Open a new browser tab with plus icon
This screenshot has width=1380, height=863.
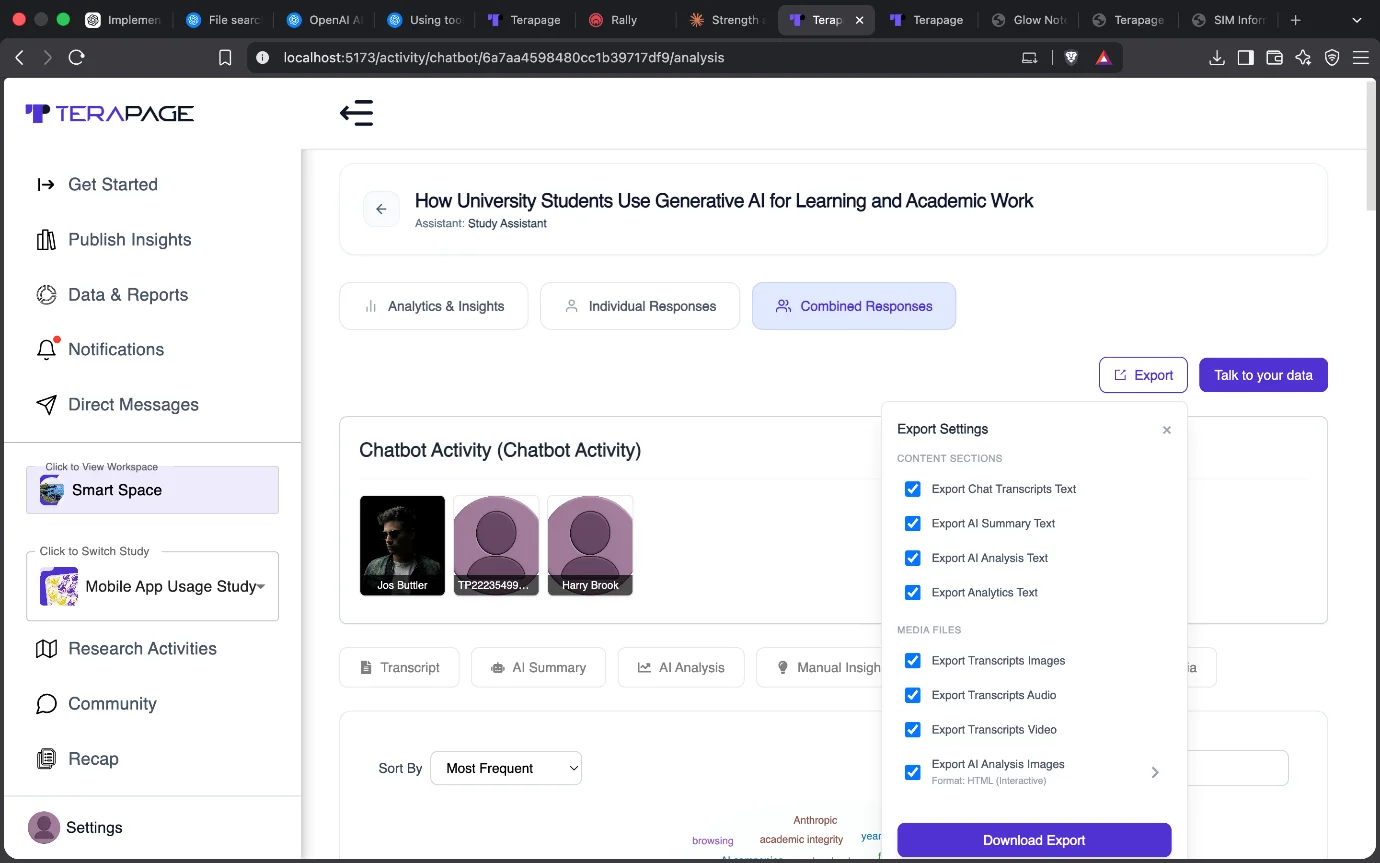[x=1296, y=20]
